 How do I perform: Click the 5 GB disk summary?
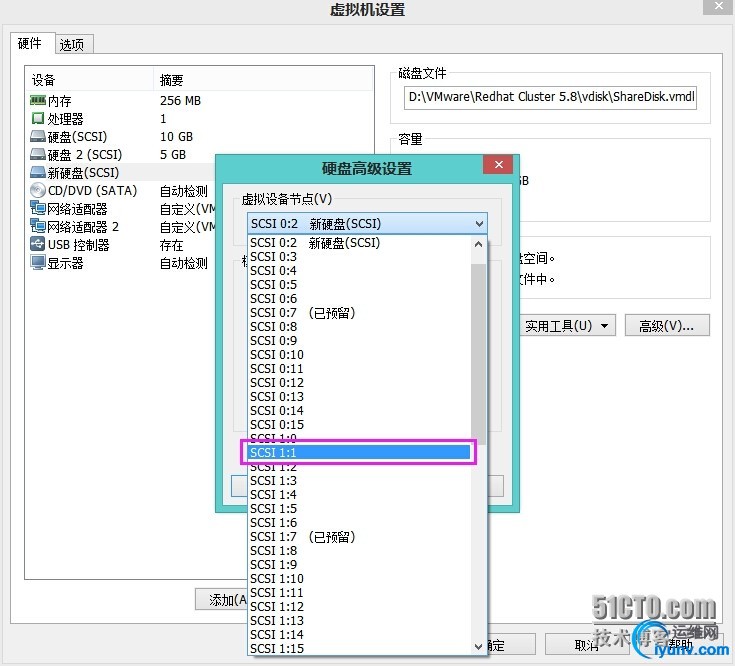coord(173,155)
